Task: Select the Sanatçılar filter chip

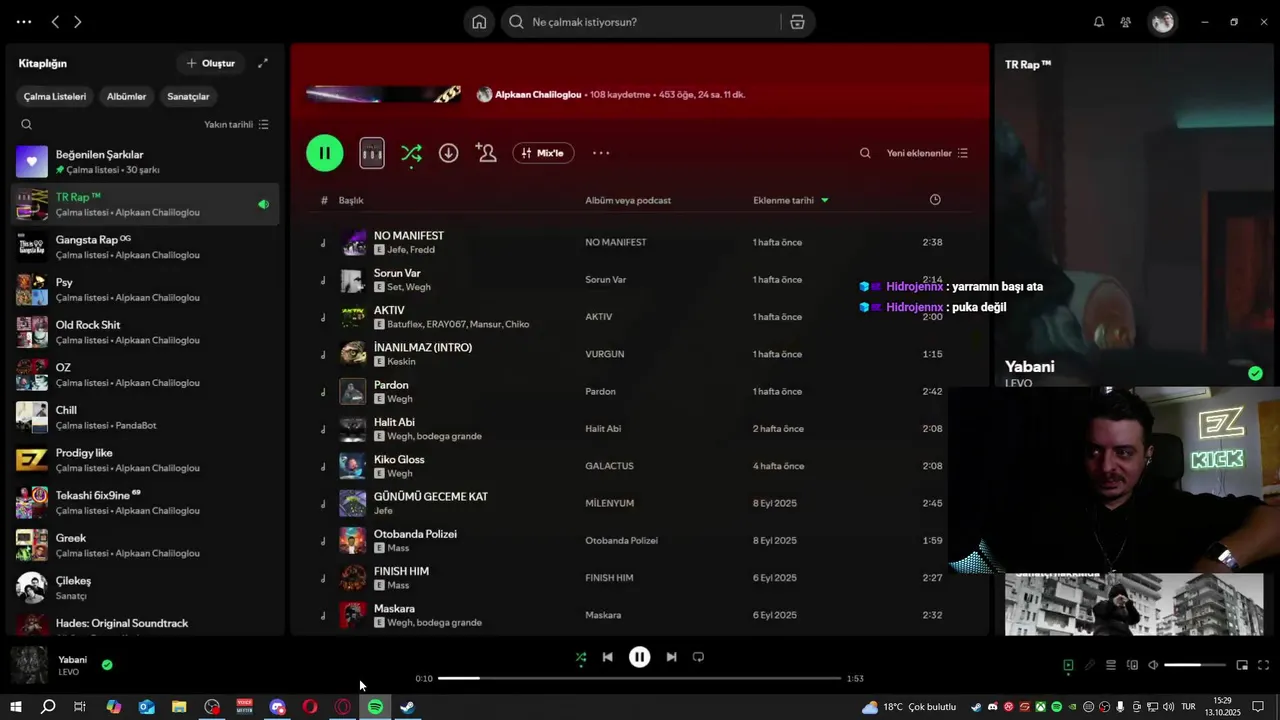Action: (188, 96)
